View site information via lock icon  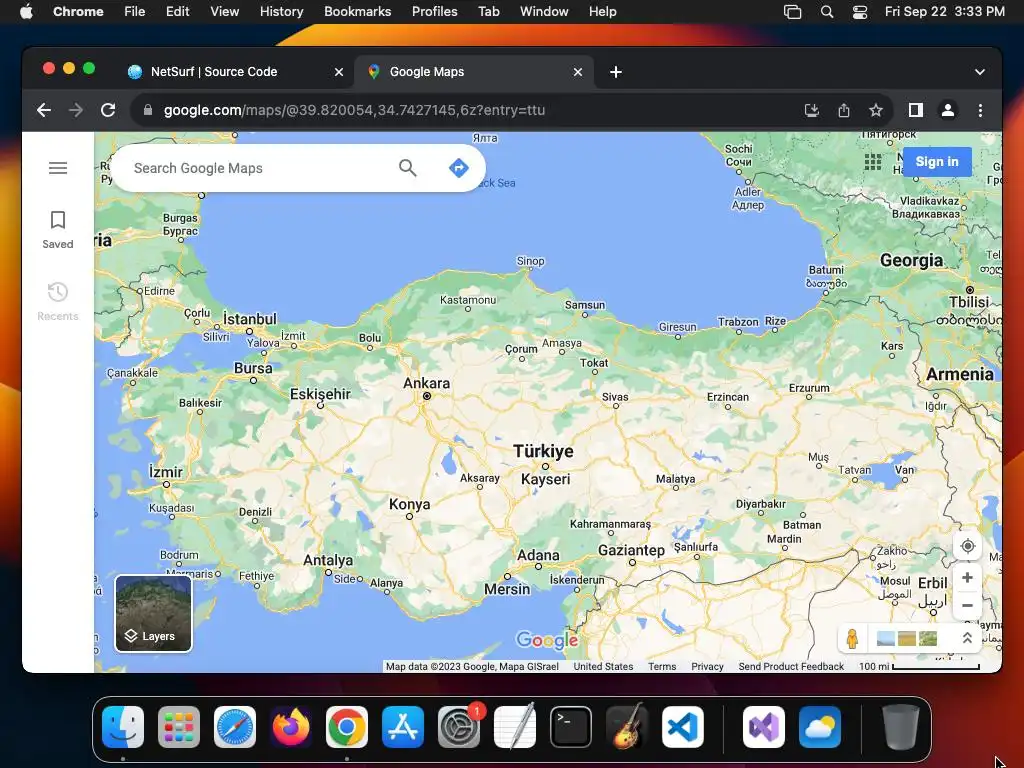tap(148, 110)
